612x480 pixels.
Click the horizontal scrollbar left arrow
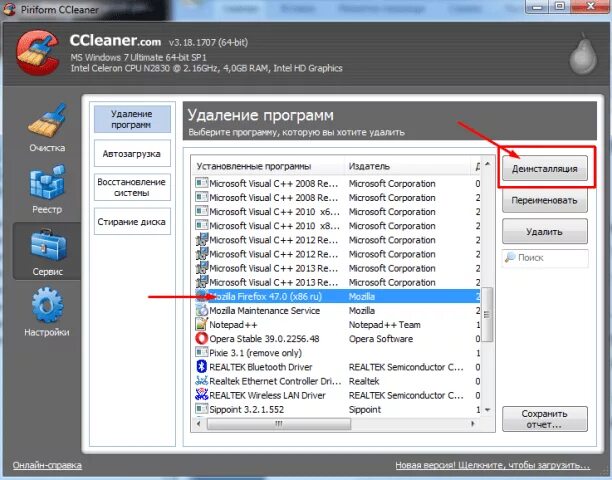pos(199,424)
